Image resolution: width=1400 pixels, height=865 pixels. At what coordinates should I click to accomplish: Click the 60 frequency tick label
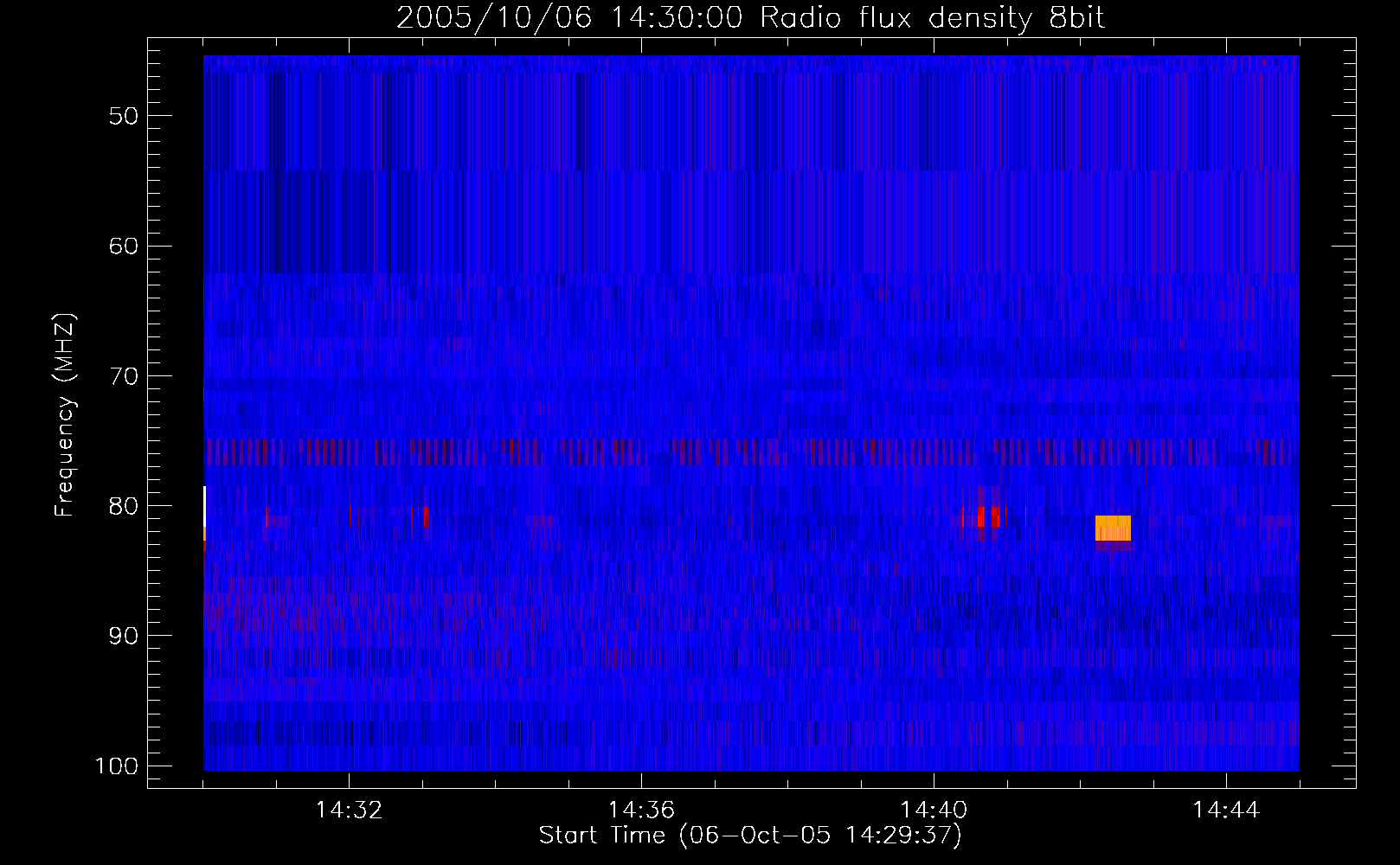(123, 246)
